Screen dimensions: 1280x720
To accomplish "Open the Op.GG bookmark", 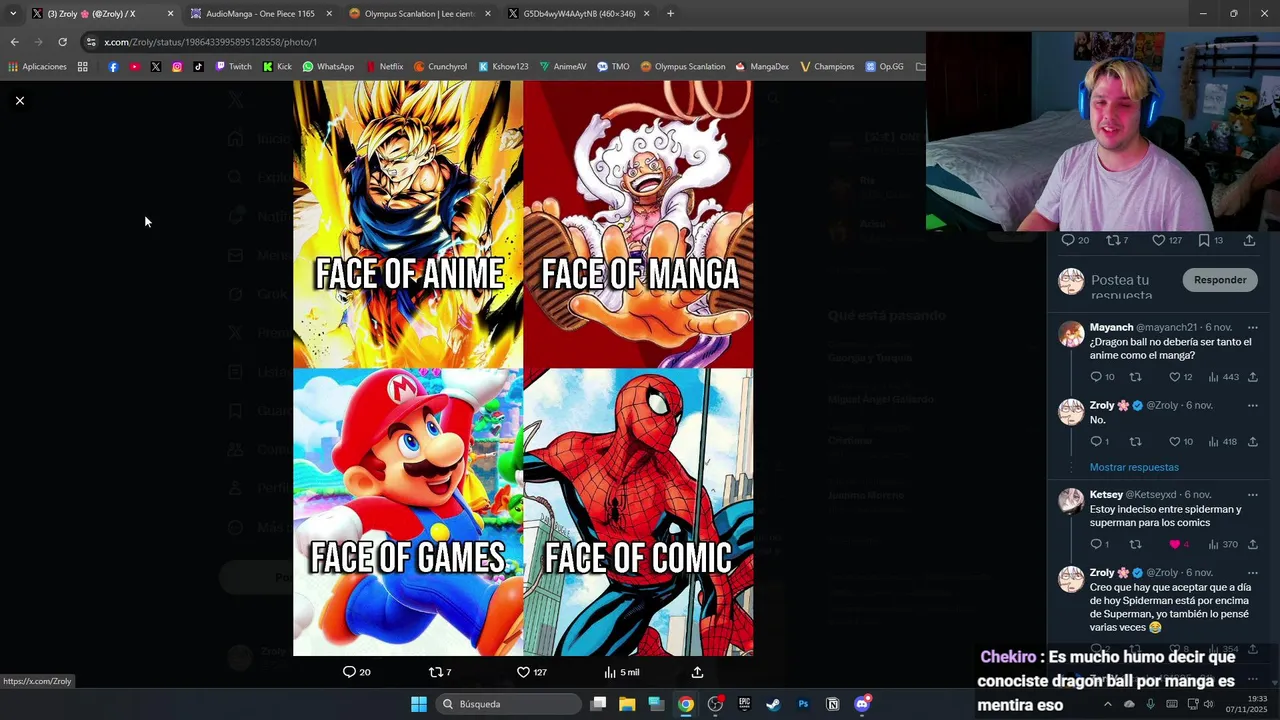I will pyautogui.click(x=885, y=67).
